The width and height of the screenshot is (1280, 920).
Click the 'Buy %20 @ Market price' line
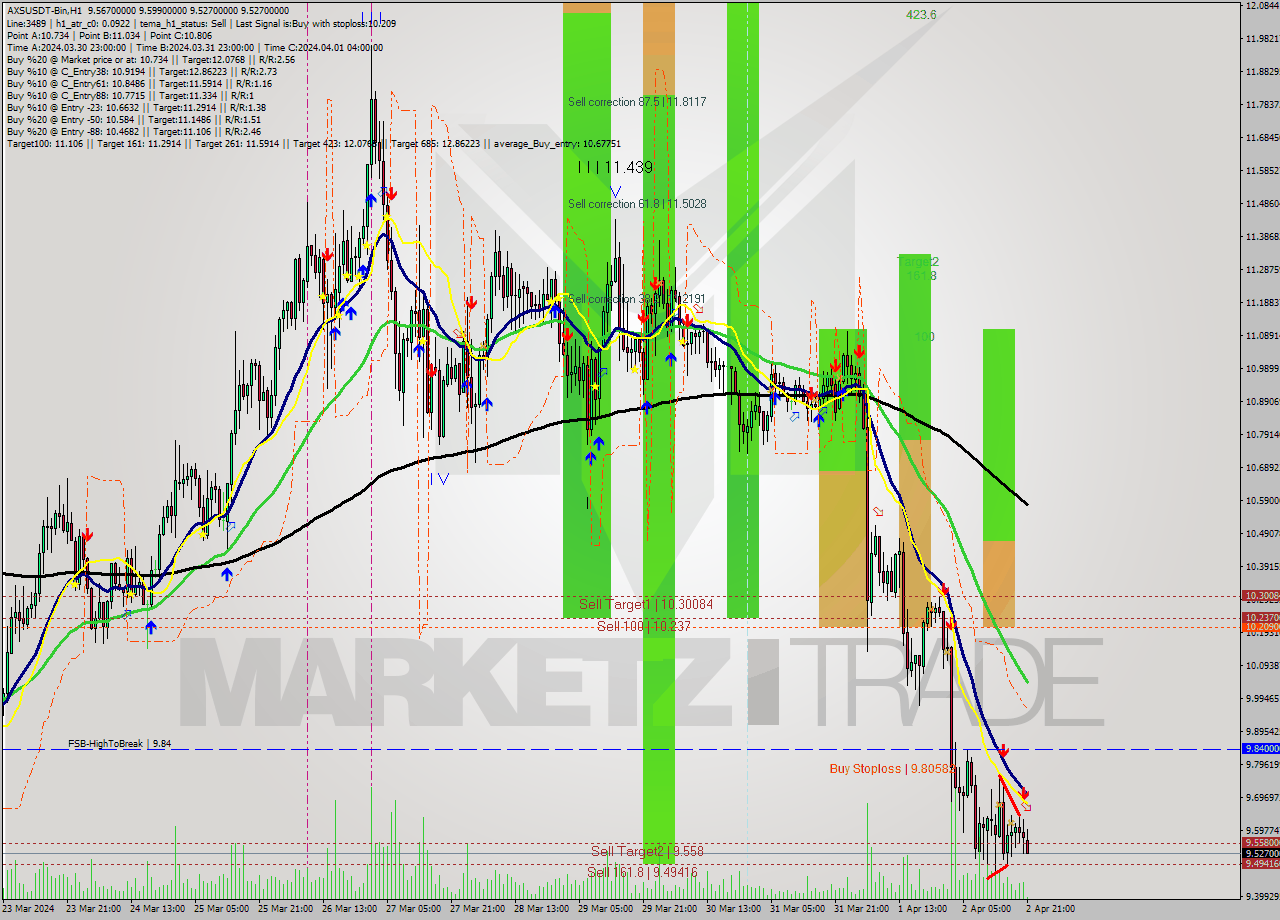click(150, 59)
